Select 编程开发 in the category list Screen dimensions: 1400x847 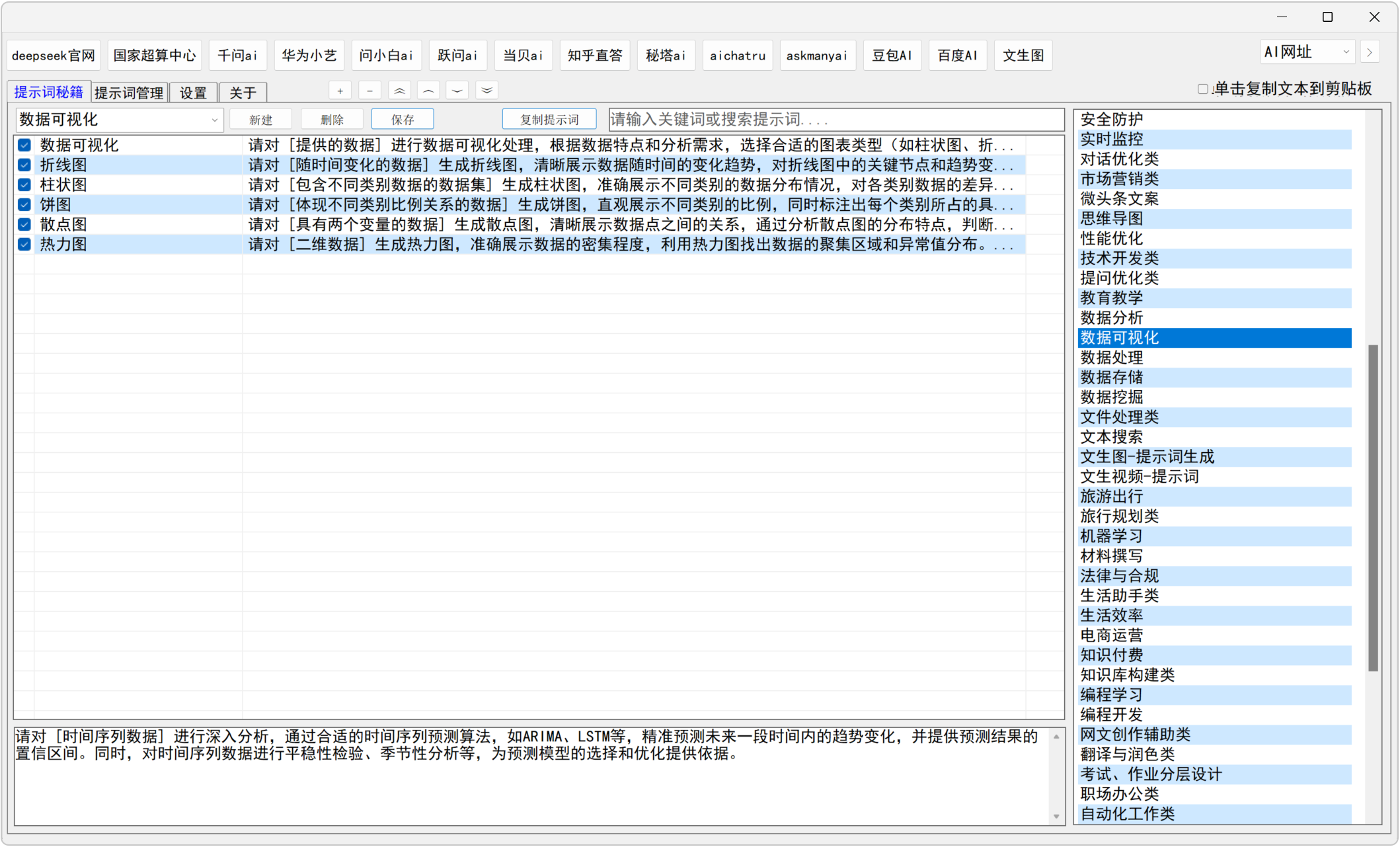tap(1214, 715)
